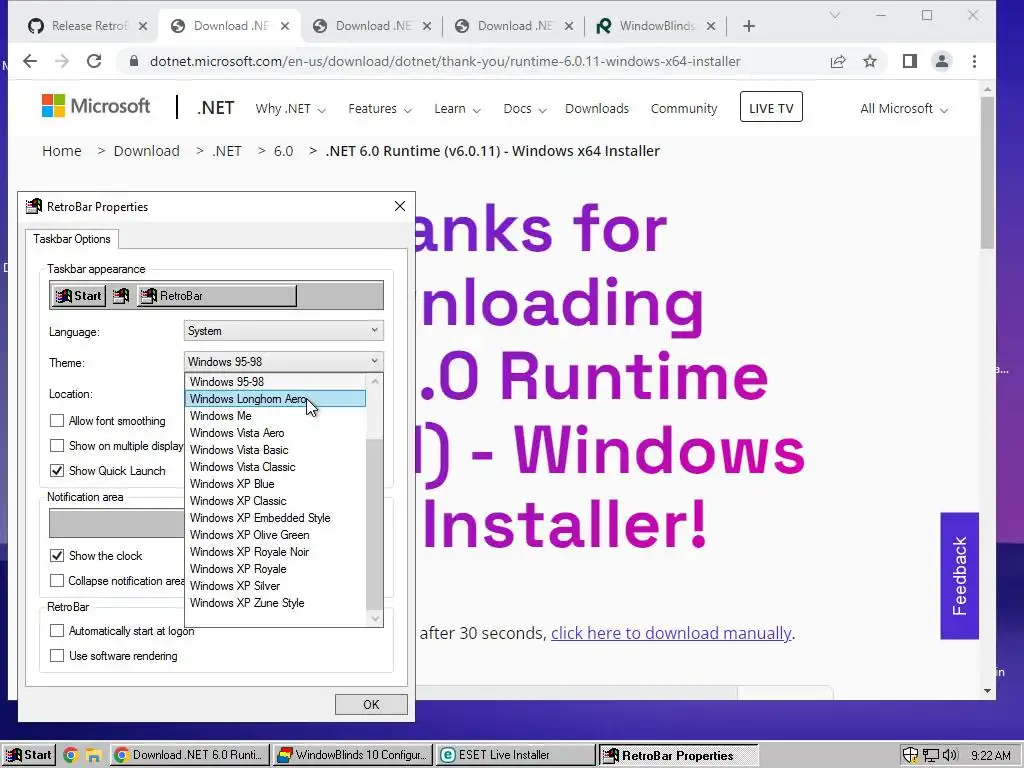Uncheck Show the clock

coord(57,556)
